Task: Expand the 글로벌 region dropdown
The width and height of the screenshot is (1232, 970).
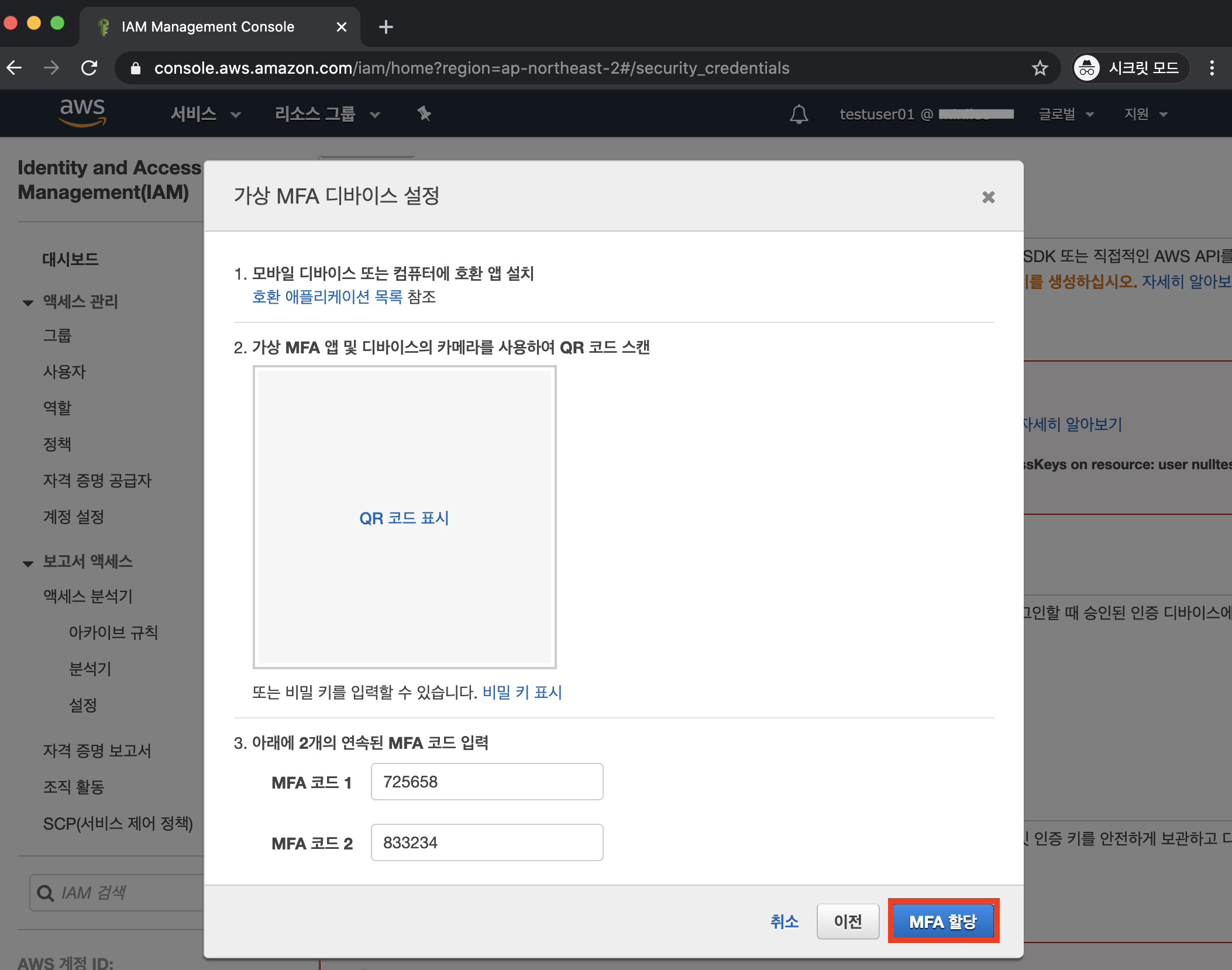Action: click(1065, 114)
